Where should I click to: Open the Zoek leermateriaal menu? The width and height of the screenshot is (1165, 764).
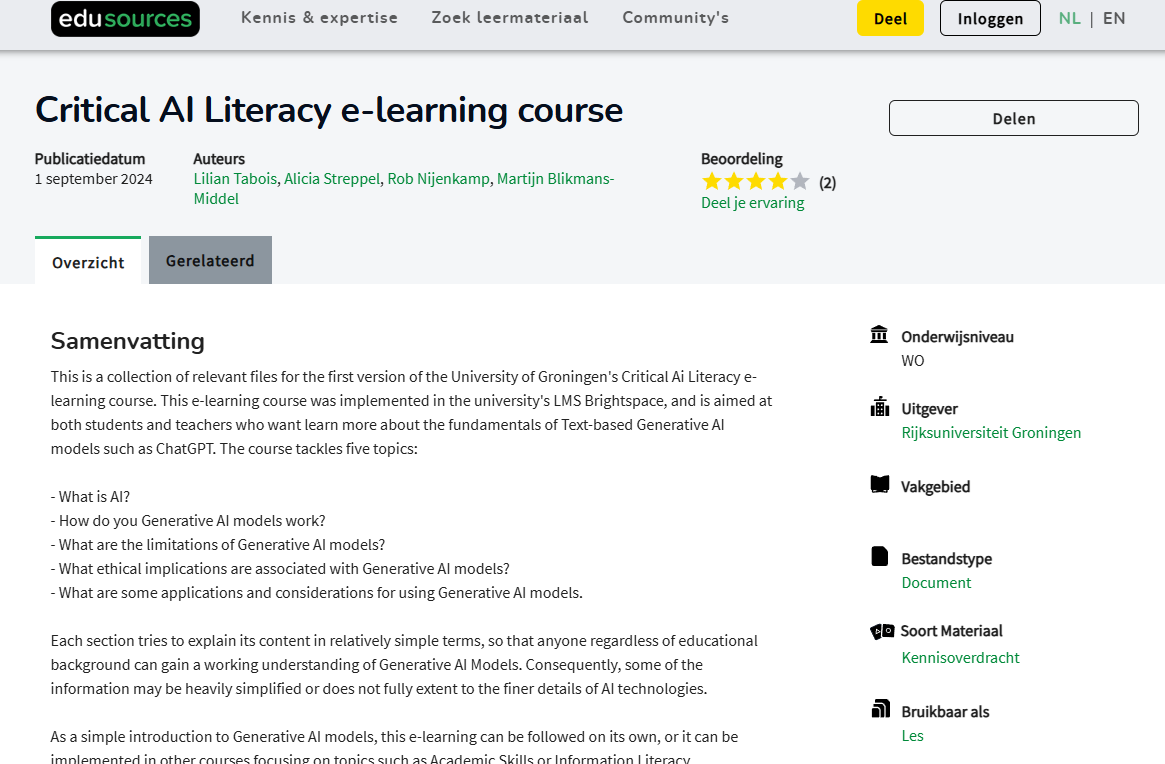pyautogui.click(x=510, y=18)
